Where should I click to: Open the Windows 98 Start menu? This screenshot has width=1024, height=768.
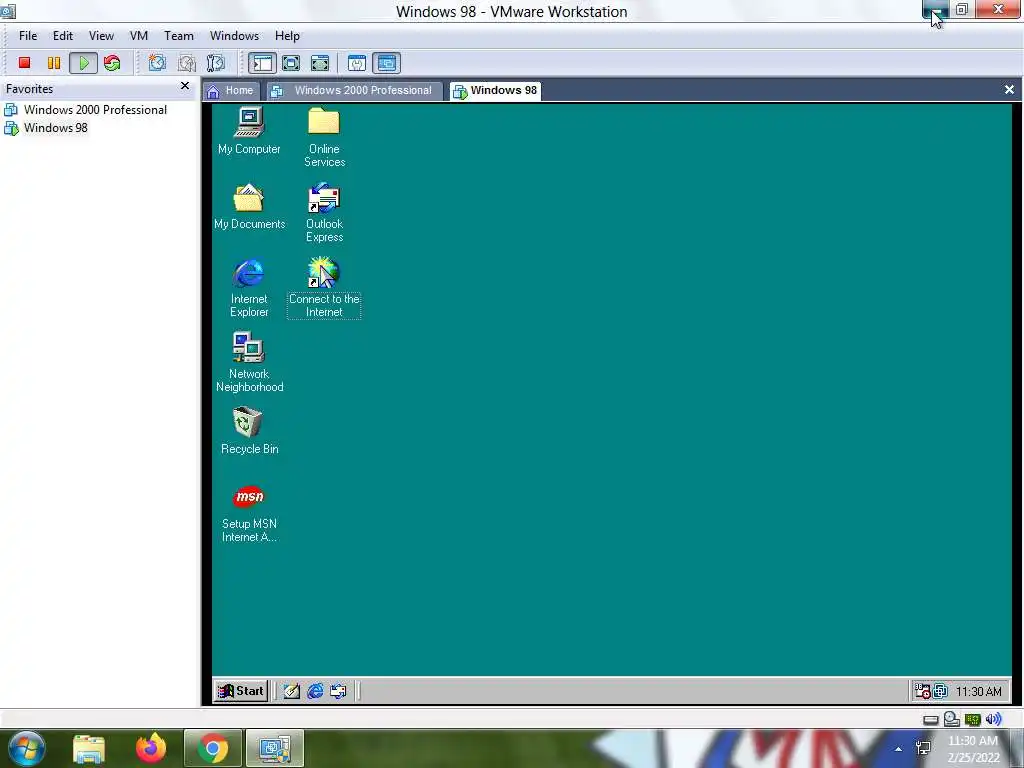click(240, 691)
